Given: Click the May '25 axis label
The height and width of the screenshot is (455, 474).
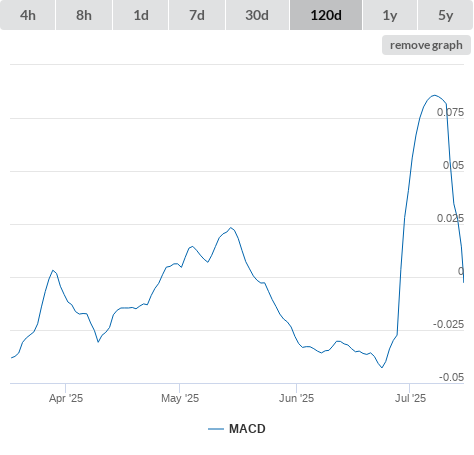Looking at the screenshot, I should tap(180, 398).
